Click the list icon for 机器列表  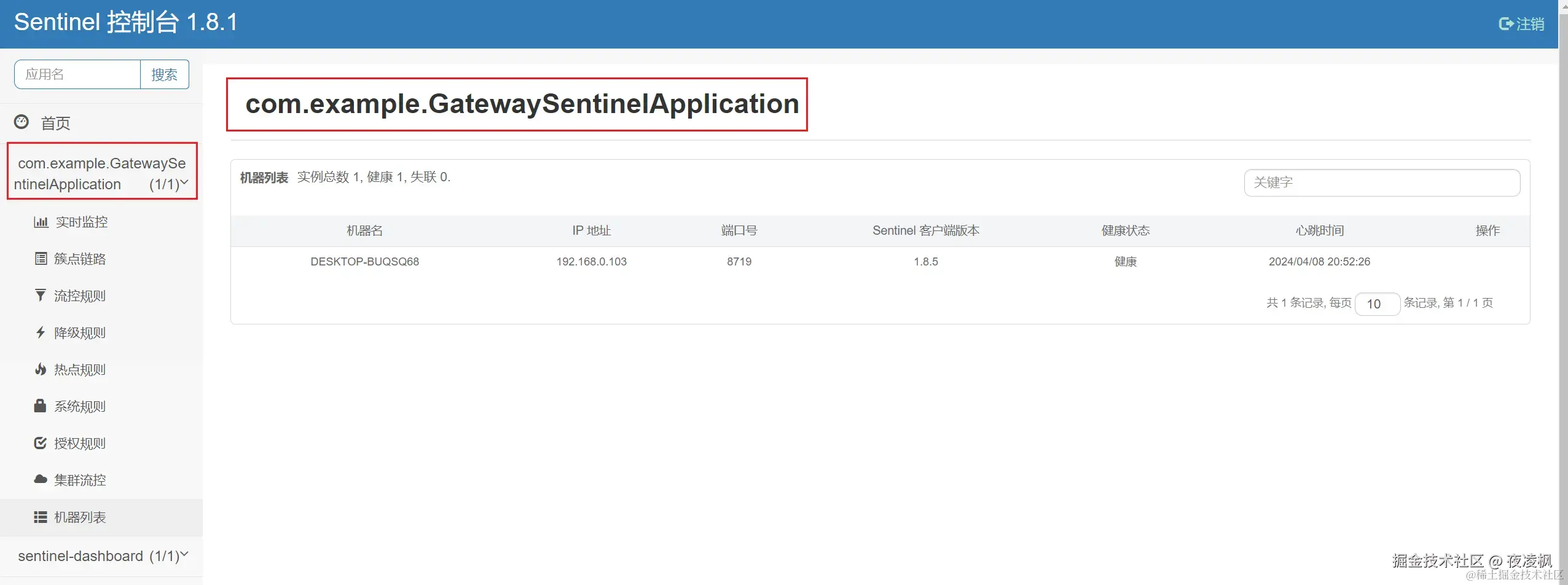tap(41, 517)
